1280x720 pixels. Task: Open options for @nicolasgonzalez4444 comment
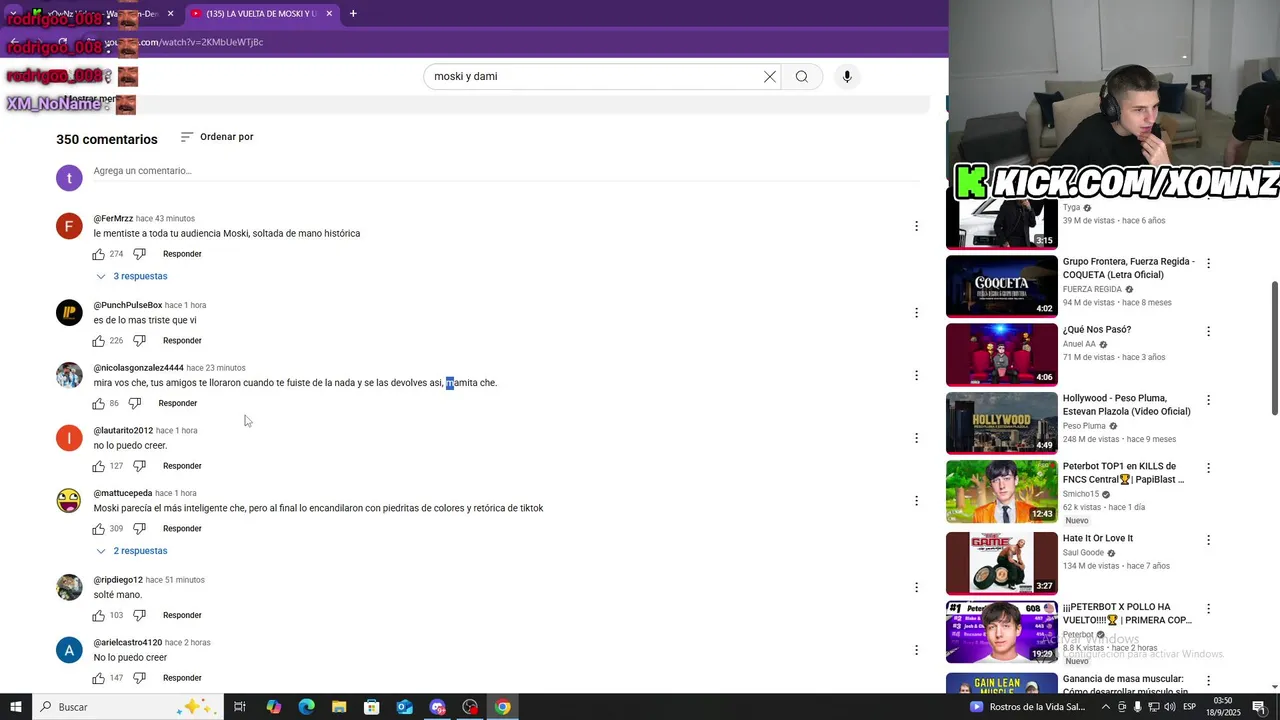pyautogui.click(x=916, y=375)
